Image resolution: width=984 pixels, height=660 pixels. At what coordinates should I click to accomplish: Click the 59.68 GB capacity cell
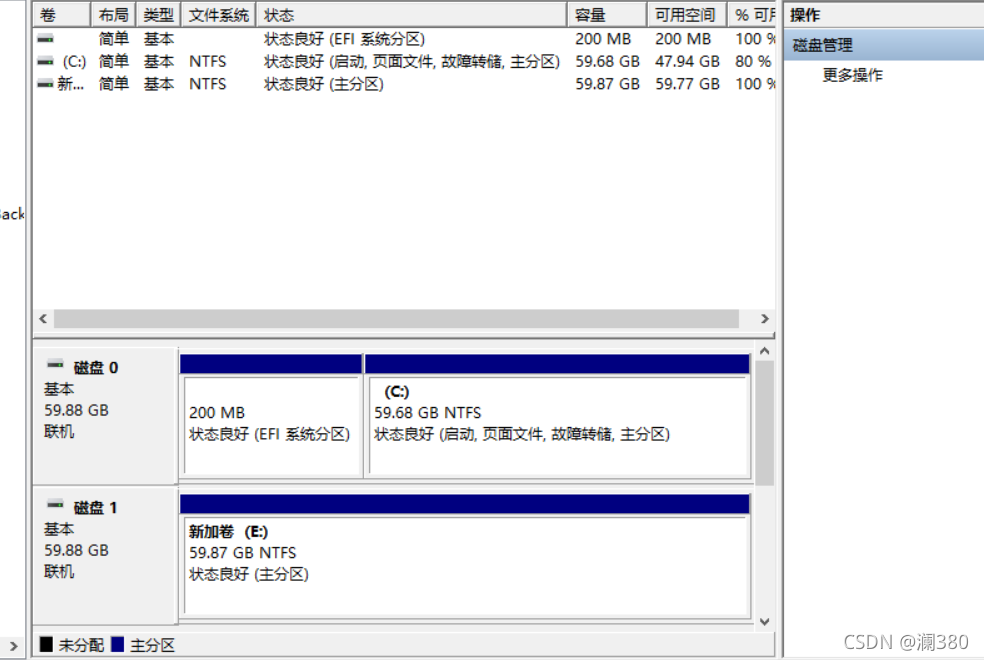click(607, 61)
